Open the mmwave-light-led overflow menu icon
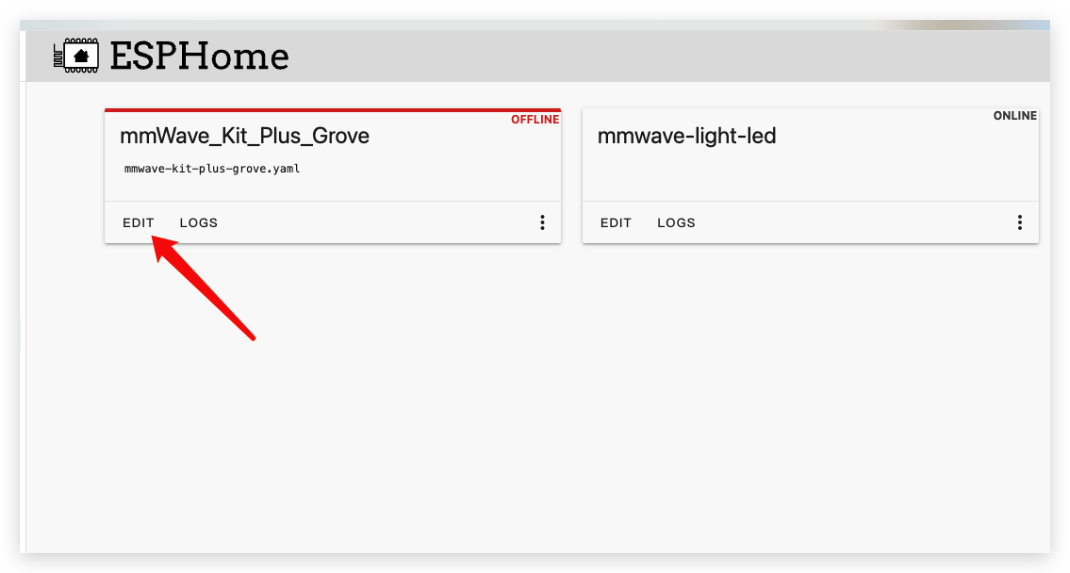Screen dimensions: 1070x573 point(1020,222)
